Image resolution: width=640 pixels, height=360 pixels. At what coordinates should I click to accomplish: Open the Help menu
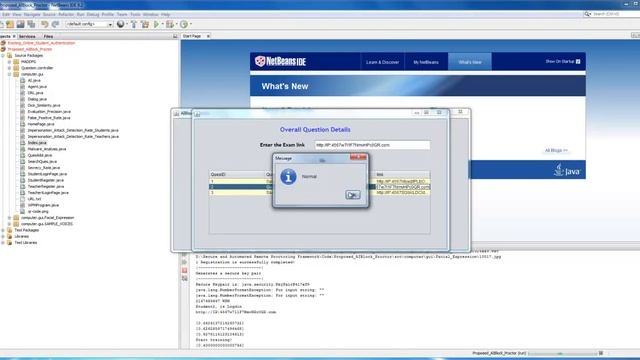click(165, 14)
